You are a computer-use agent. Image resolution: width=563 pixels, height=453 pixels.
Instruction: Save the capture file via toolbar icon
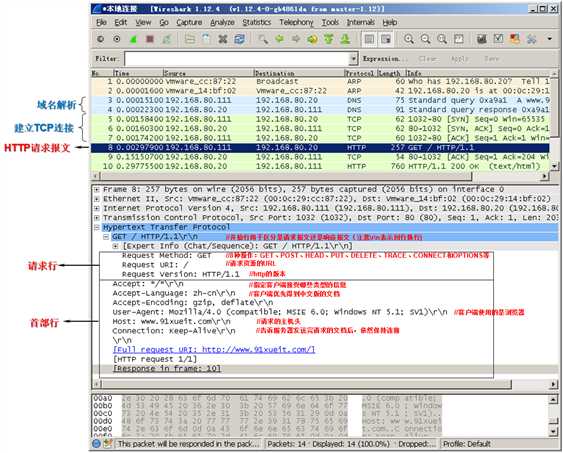[206, 39]
